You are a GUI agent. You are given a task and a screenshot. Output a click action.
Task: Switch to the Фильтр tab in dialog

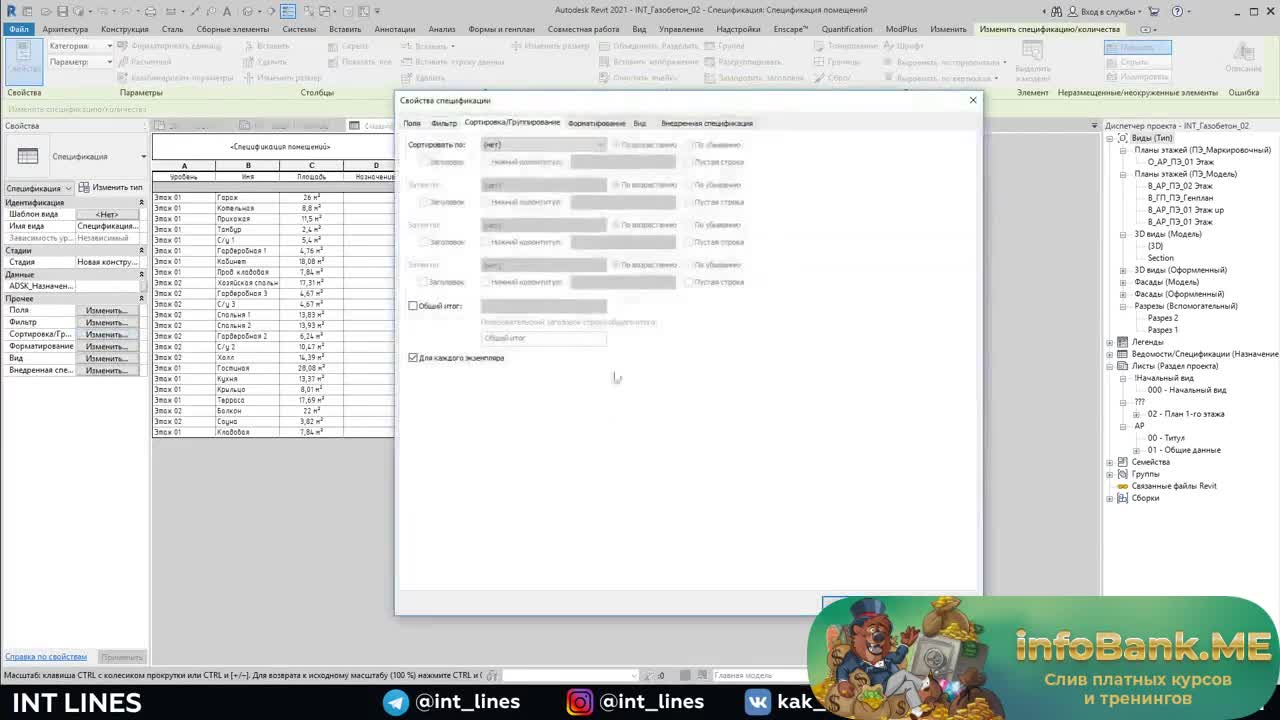(444, 123)
